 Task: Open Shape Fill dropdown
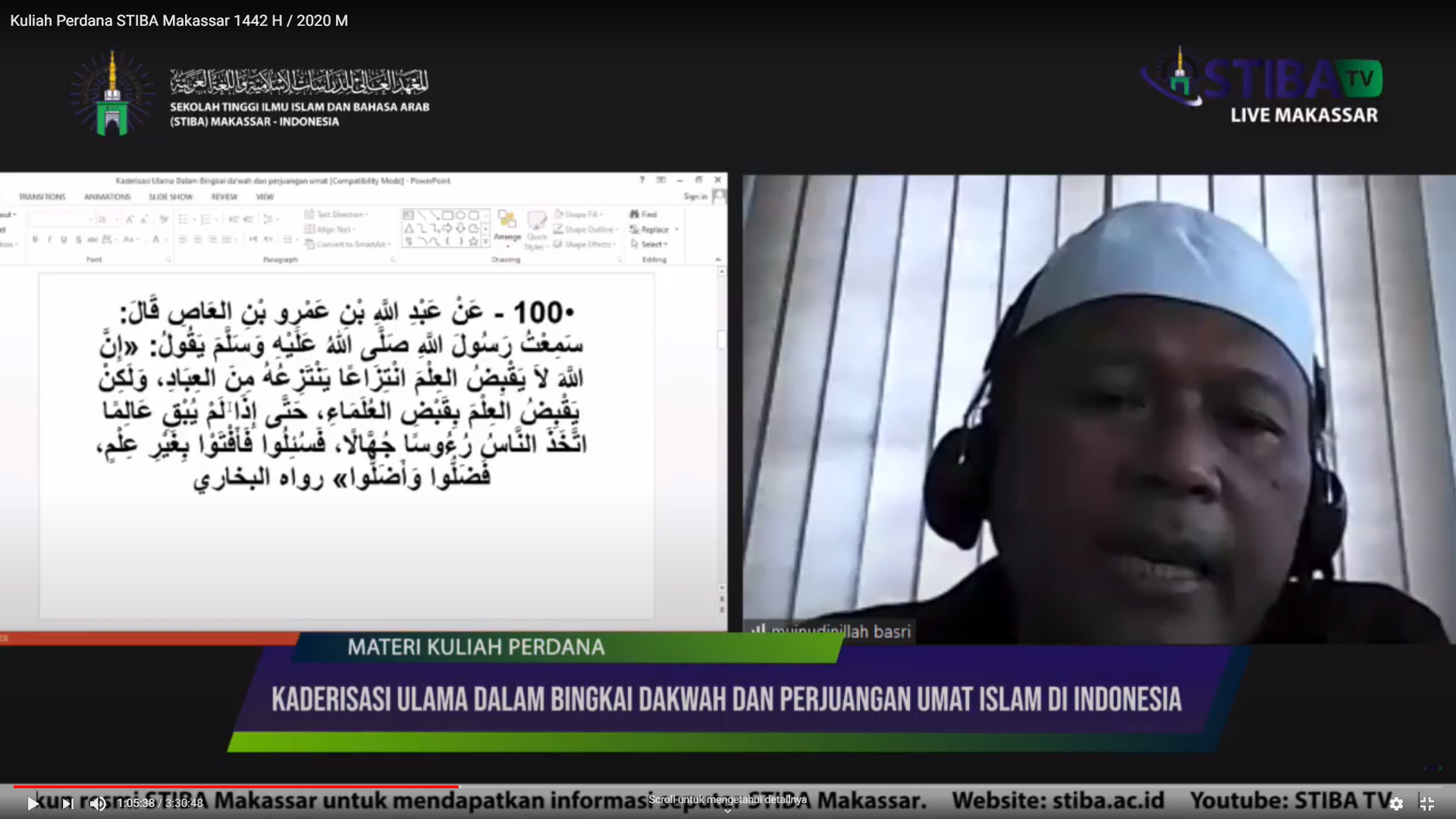point(582,215)
